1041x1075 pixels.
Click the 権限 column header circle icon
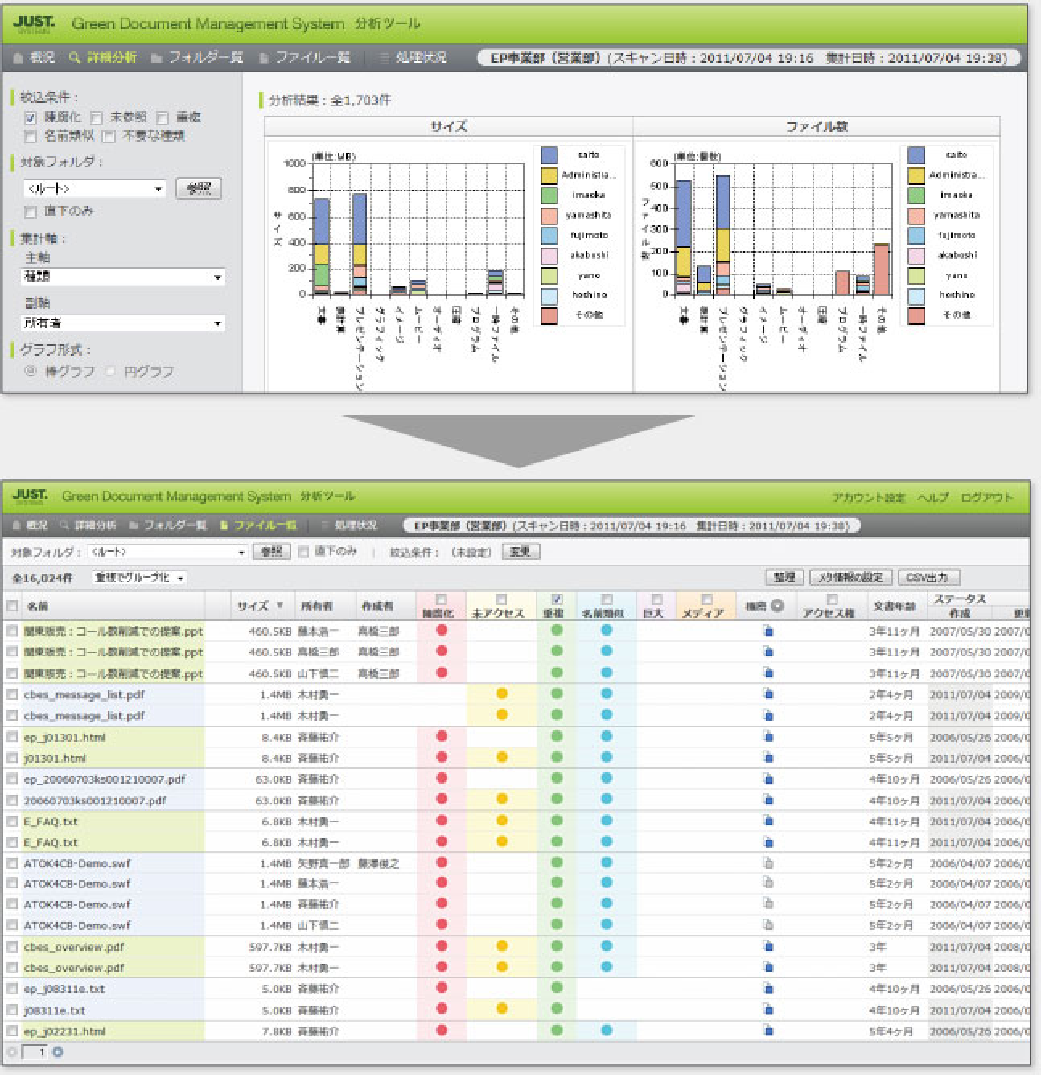[777, 605]
